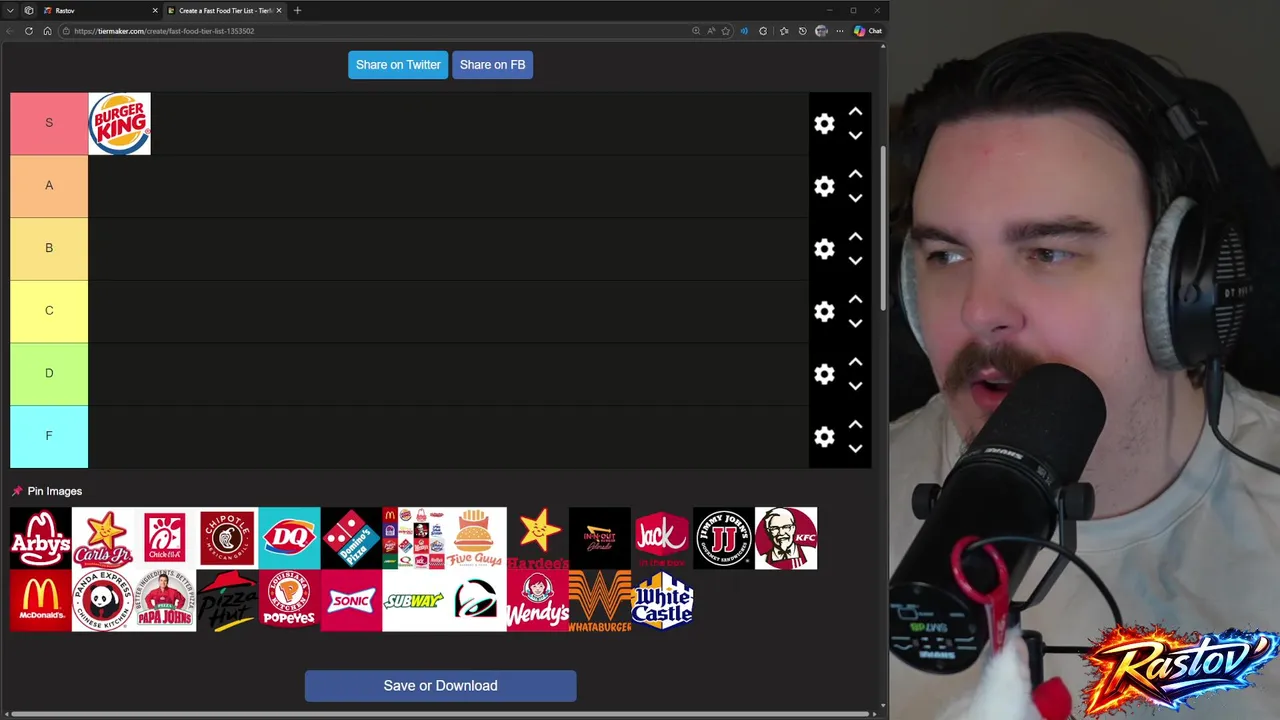The height and width of the screenshot is (720, 1280).
Task: Choose the DQ Dairy Queen logo
Action: (x=289, y=538)
